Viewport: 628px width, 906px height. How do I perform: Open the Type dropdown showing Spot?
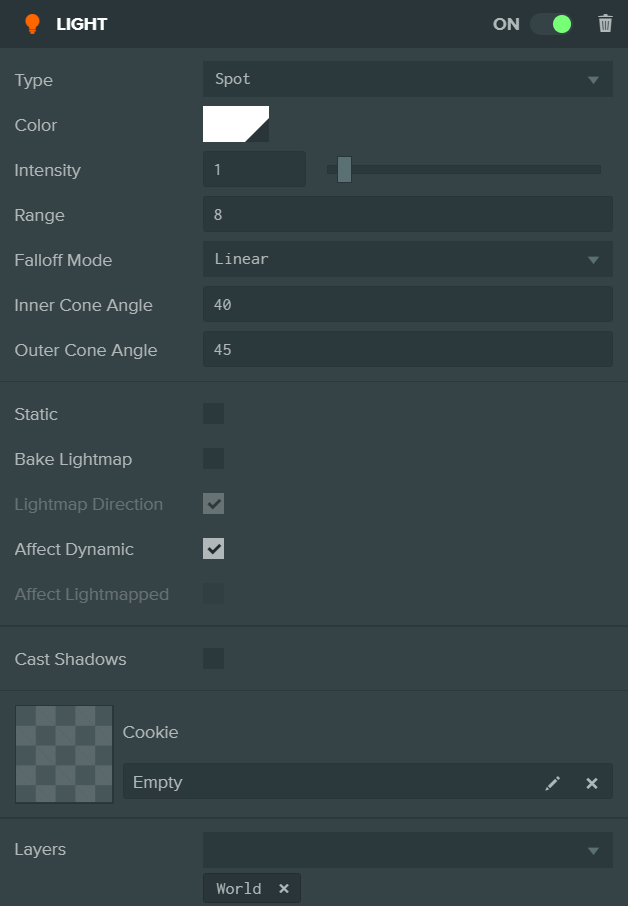tap(407, 79)
